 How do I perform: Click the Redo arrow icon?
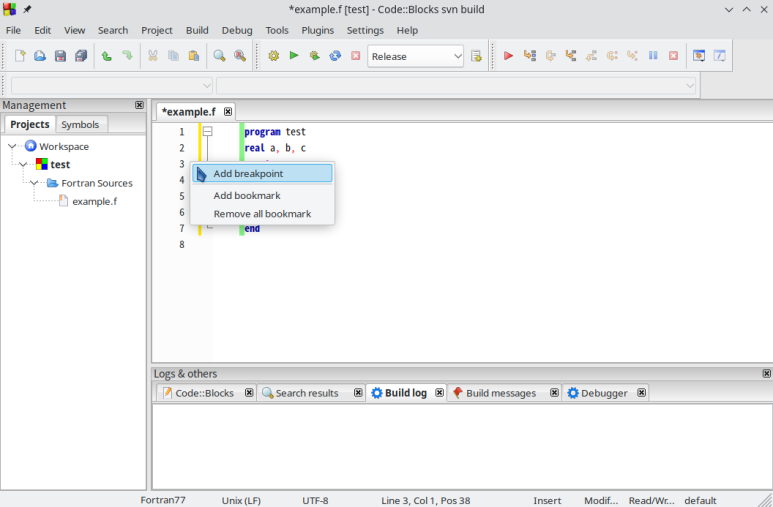[x=127, y=56]
